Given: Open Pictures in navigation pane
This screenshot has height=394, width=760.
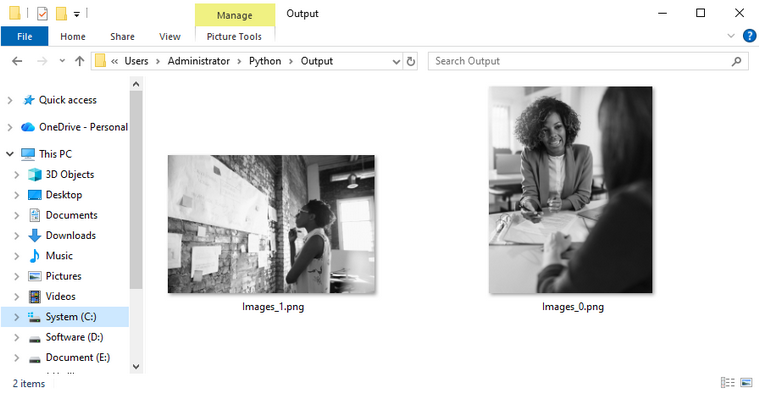Looking at the screenshot, I should (63, 276).
